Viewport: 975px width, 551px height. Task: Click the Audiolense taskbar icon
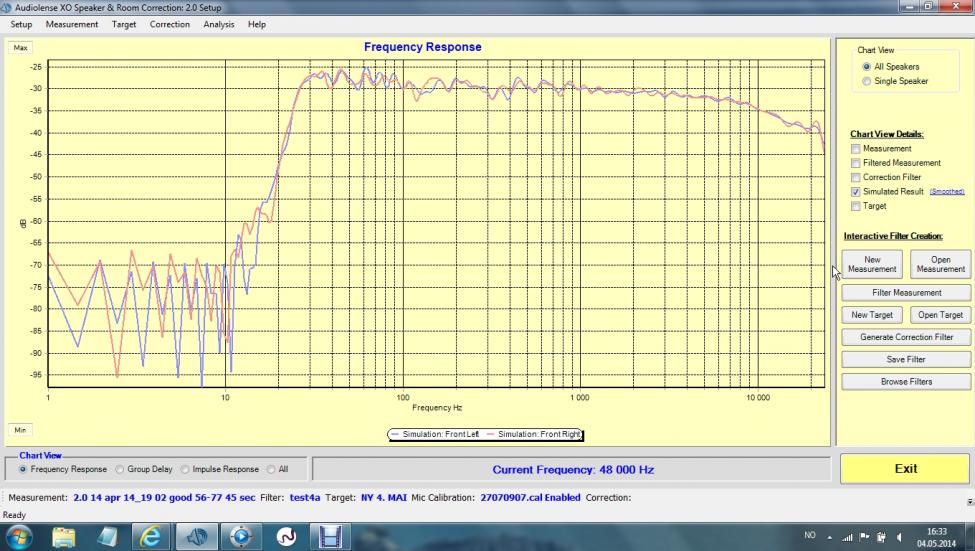(x=196, y=537)
